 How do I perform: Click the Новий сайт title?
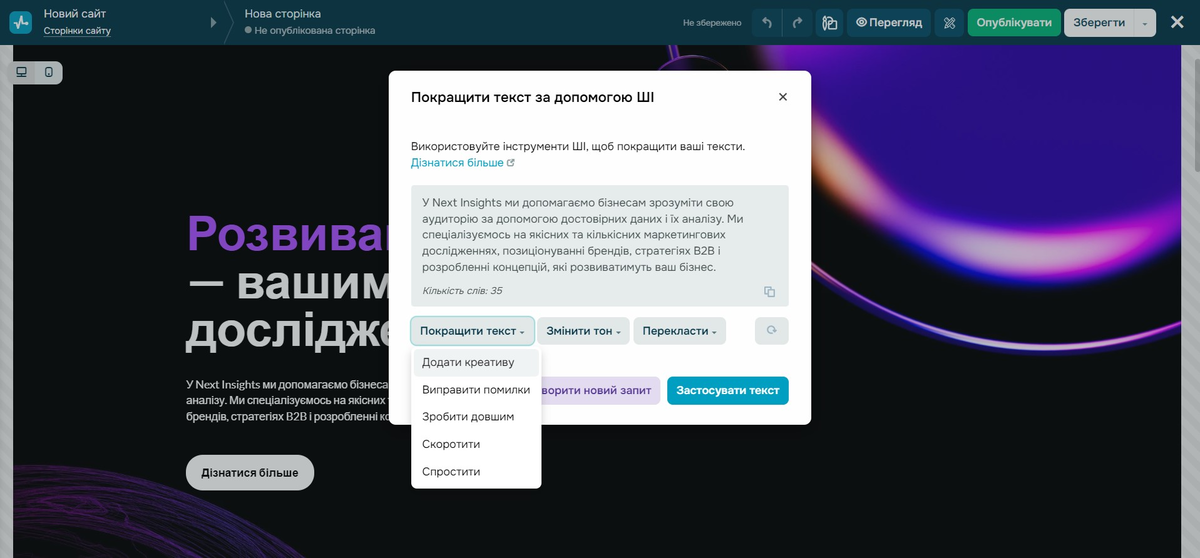click(75, 14)
